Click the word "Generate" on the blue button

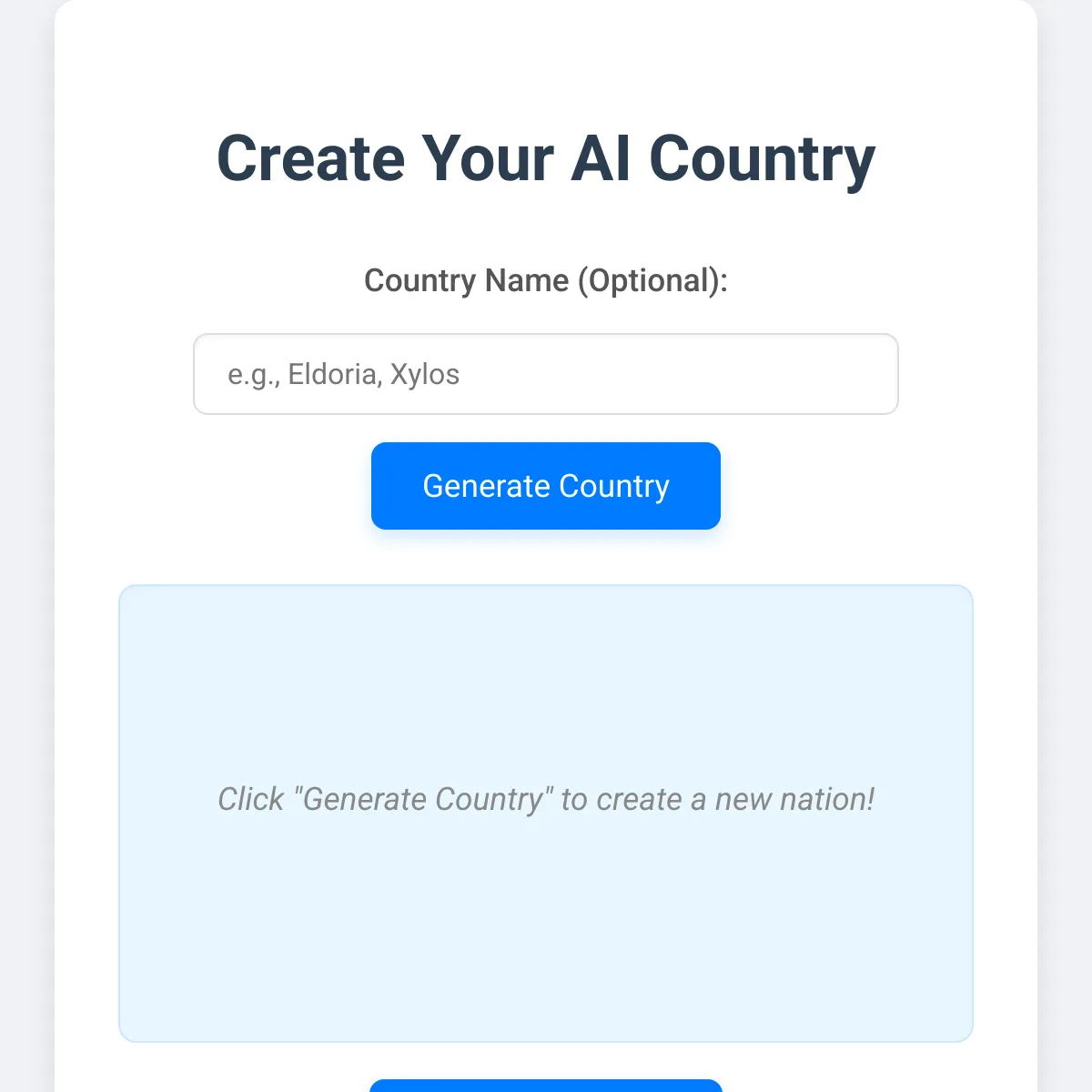point(486,486)
